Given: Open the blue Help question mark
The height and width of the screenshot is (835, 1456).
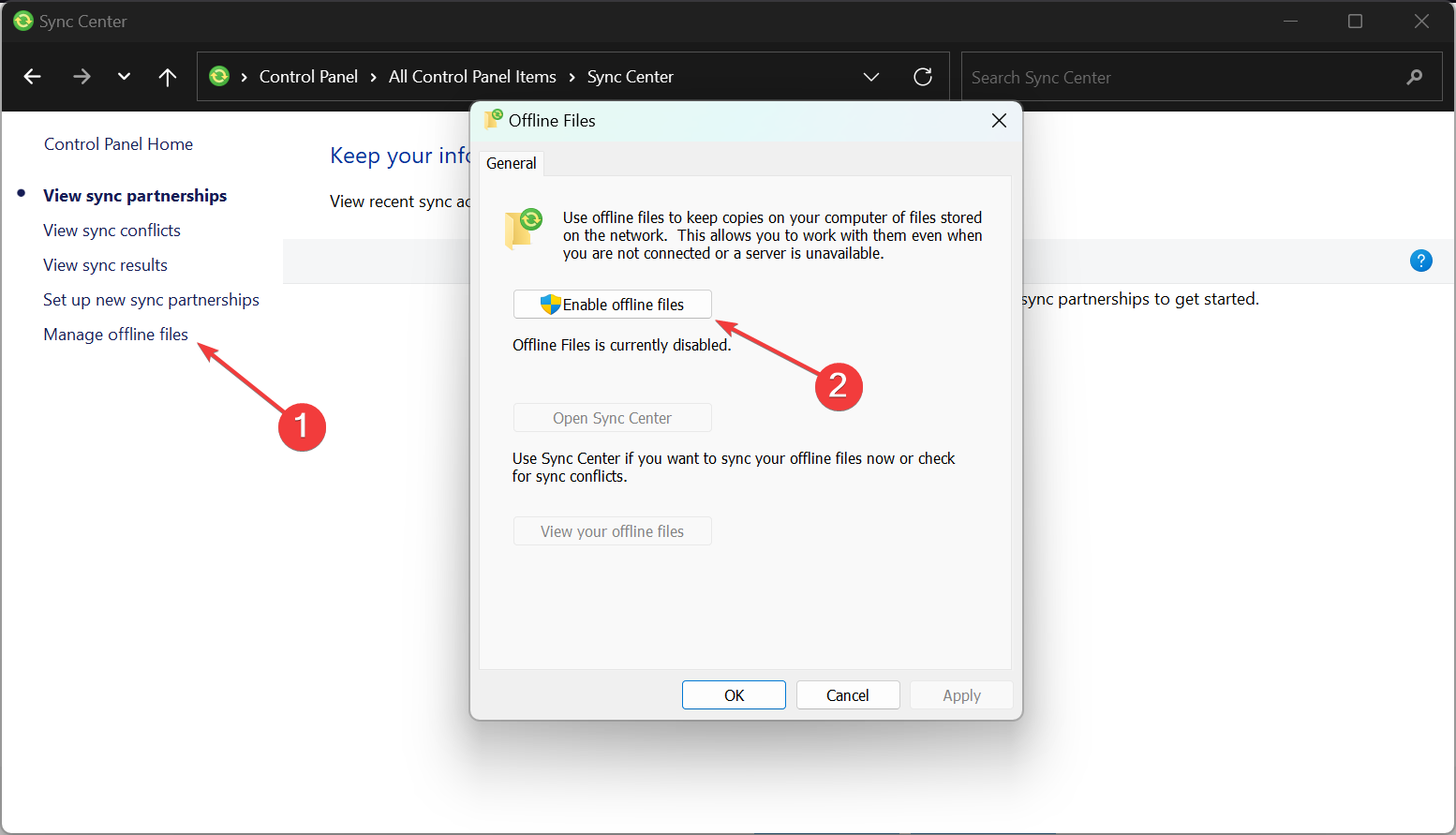Looking at the screenshot, I should coord(1421,261).
